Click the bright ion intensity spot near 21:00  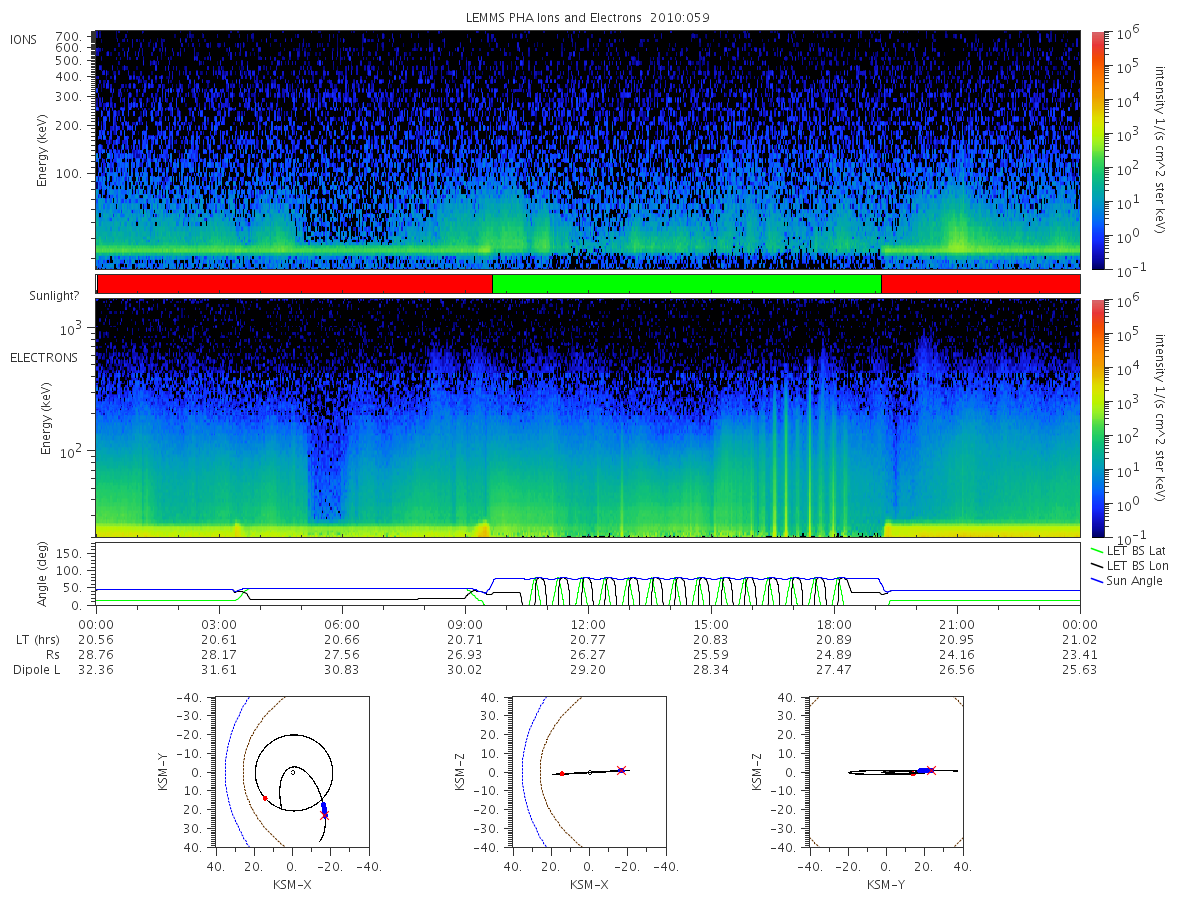958,240
